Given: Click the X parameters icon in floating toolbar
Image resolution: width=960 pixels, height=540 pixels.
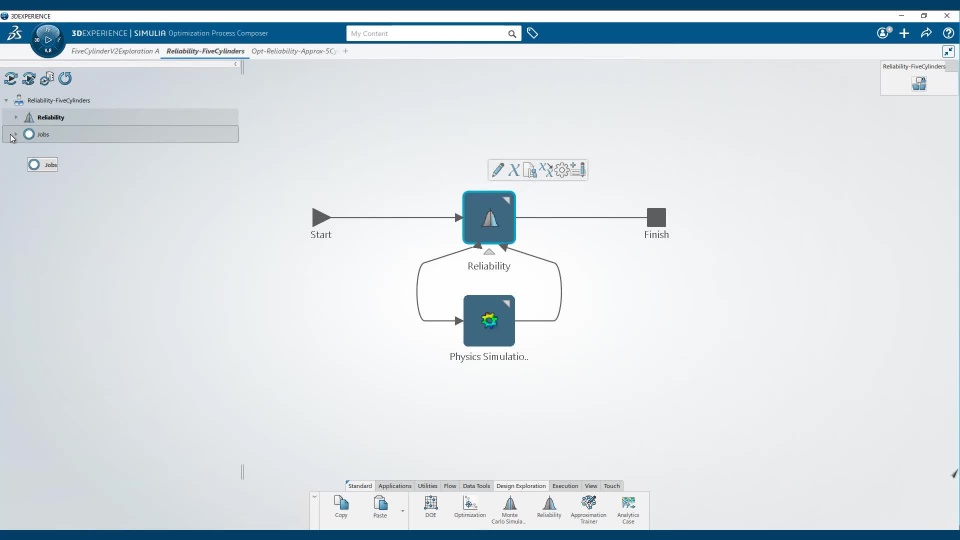Looking at the screenshot, I should [x=514, y=170].
